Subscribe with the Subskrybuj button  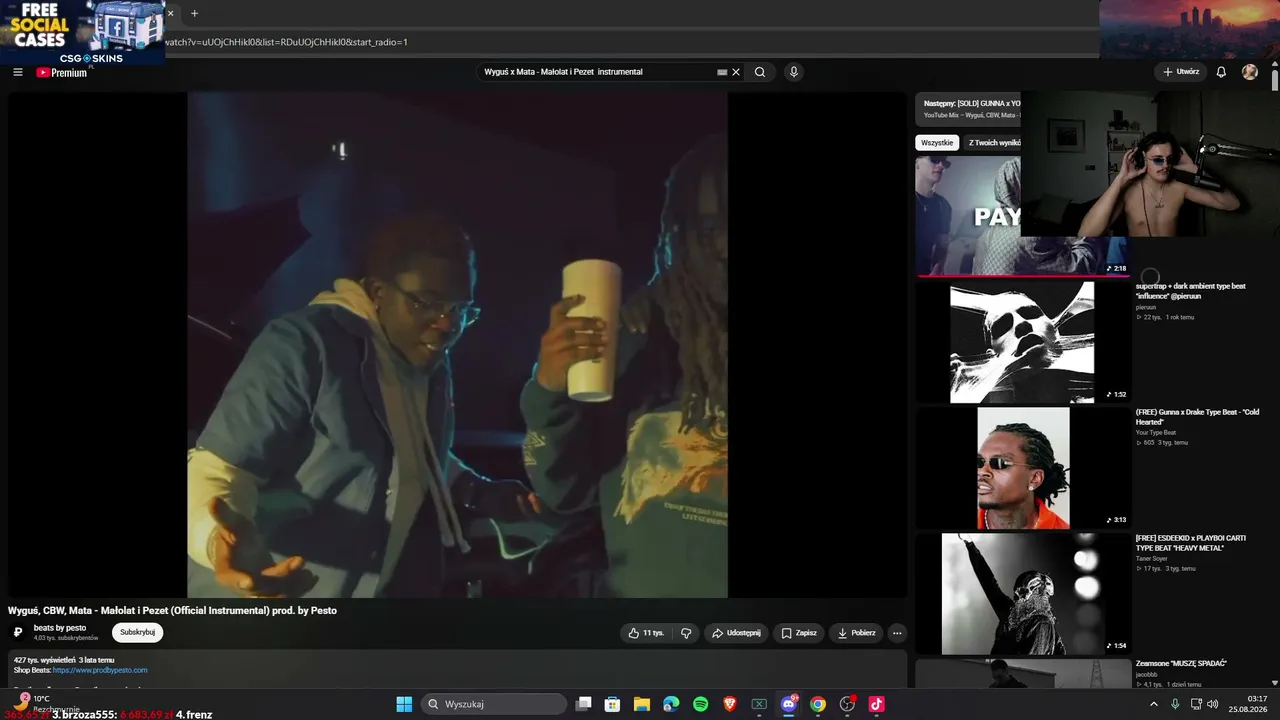(137, 632)
